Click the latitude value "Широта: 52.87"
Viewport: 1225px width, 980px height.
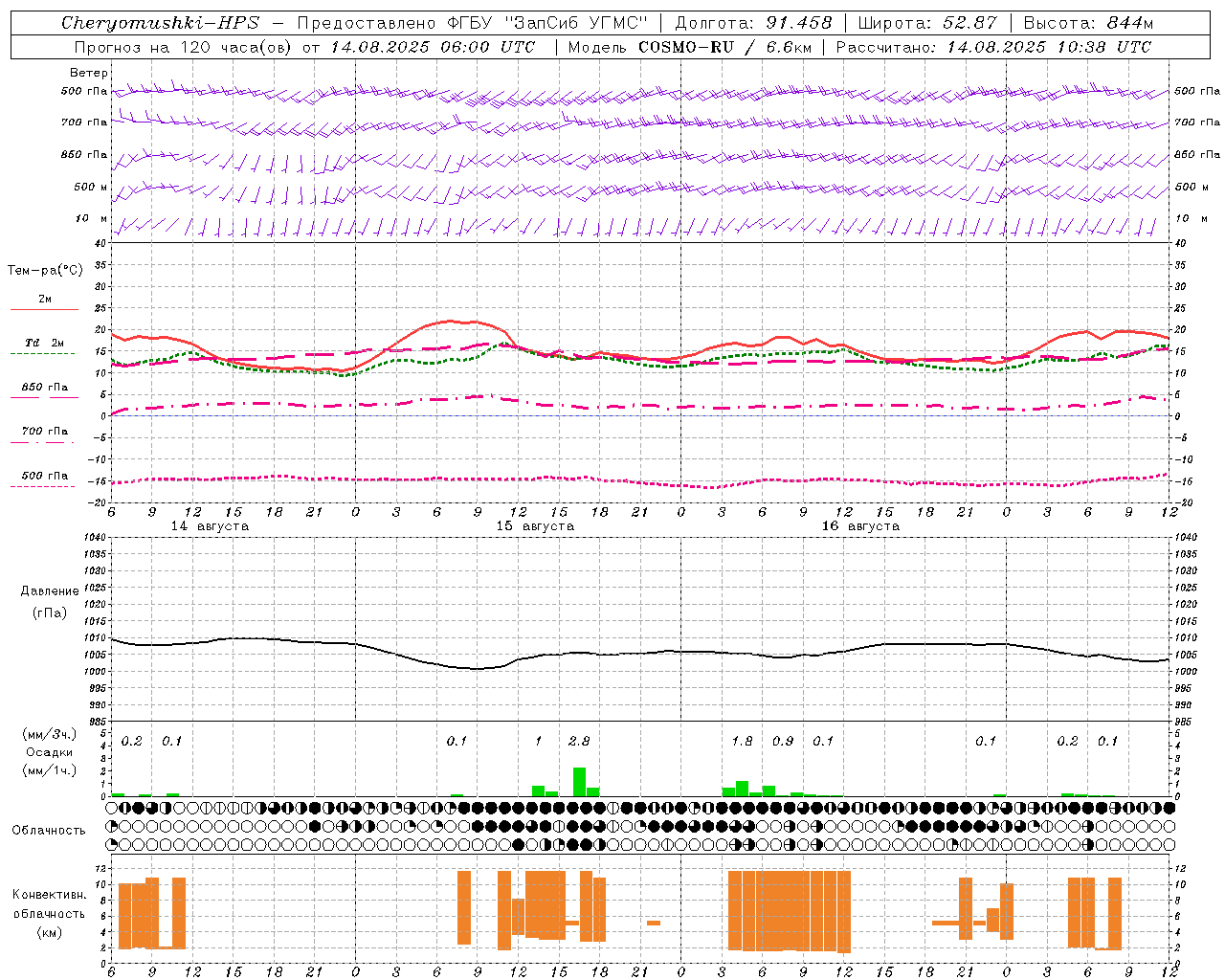tap(927, 23)
